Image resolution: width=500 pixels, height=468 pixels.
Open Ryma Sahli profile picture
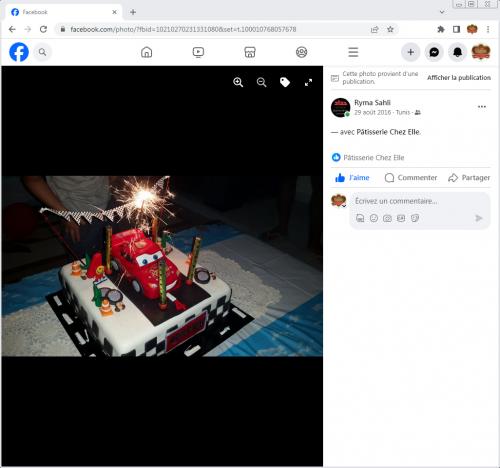340,107
